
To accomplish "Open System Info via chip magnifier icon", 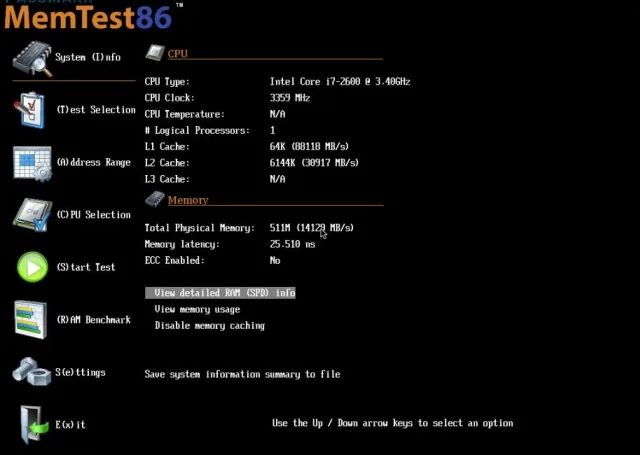I will tap(33, 58).
